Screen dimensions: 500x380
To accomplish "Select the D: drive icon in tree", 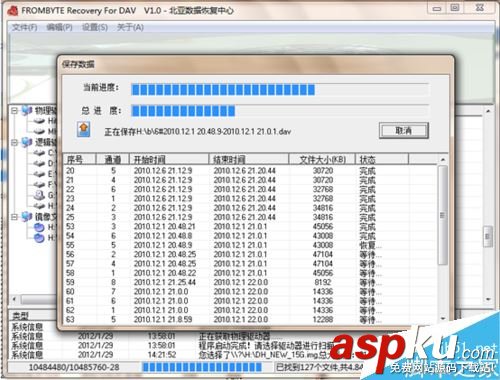I will [39, 164].
